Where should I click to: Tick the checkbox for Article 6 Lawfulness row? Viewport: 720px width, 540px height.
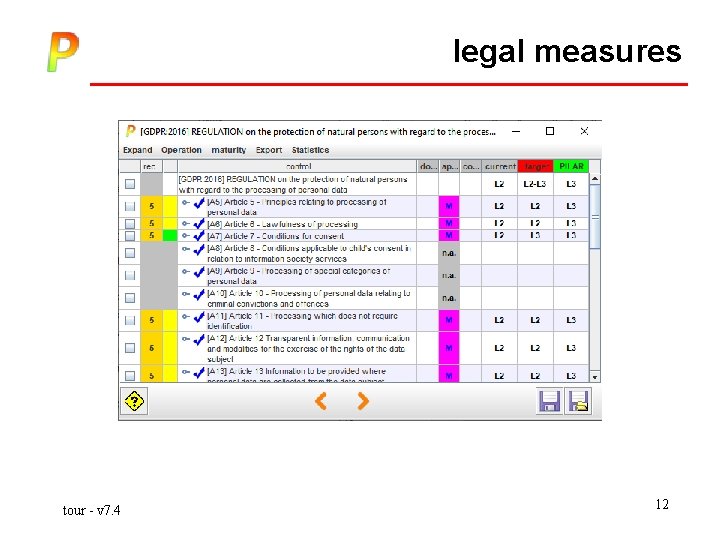(130, 224)
